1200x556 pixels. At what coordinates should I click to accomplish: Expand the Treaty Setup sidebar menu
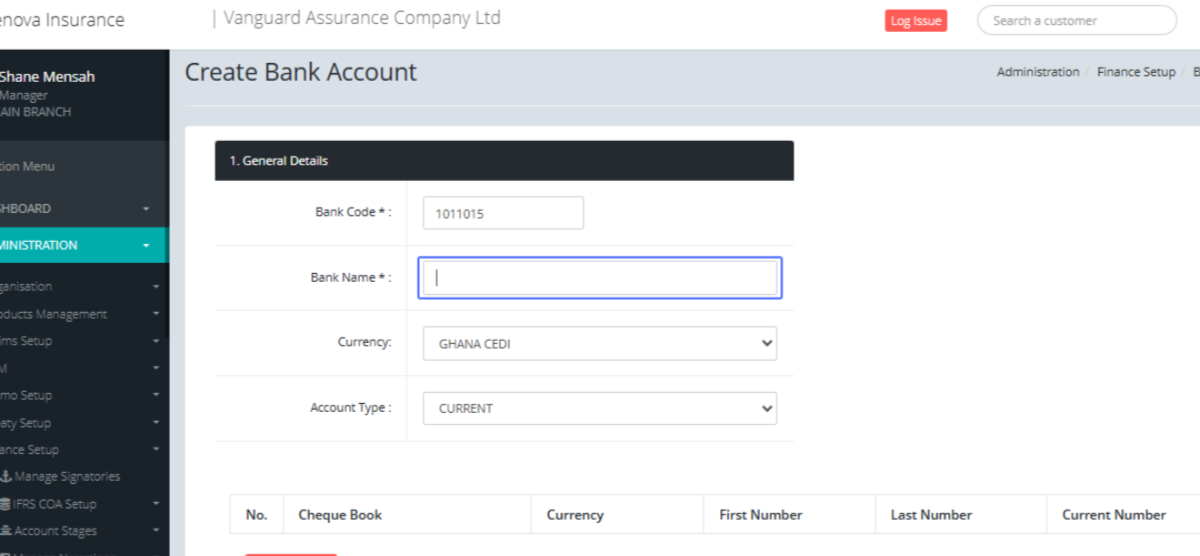pos(80,423)
